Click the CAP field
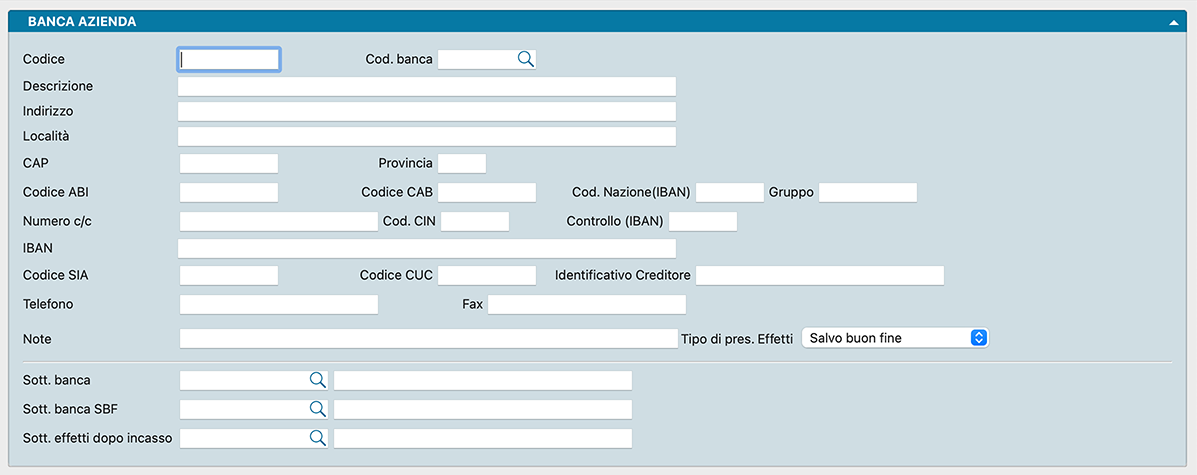The width and height of the screenshot is (1197, 475). pyautogui.click(x=228, y=163)
